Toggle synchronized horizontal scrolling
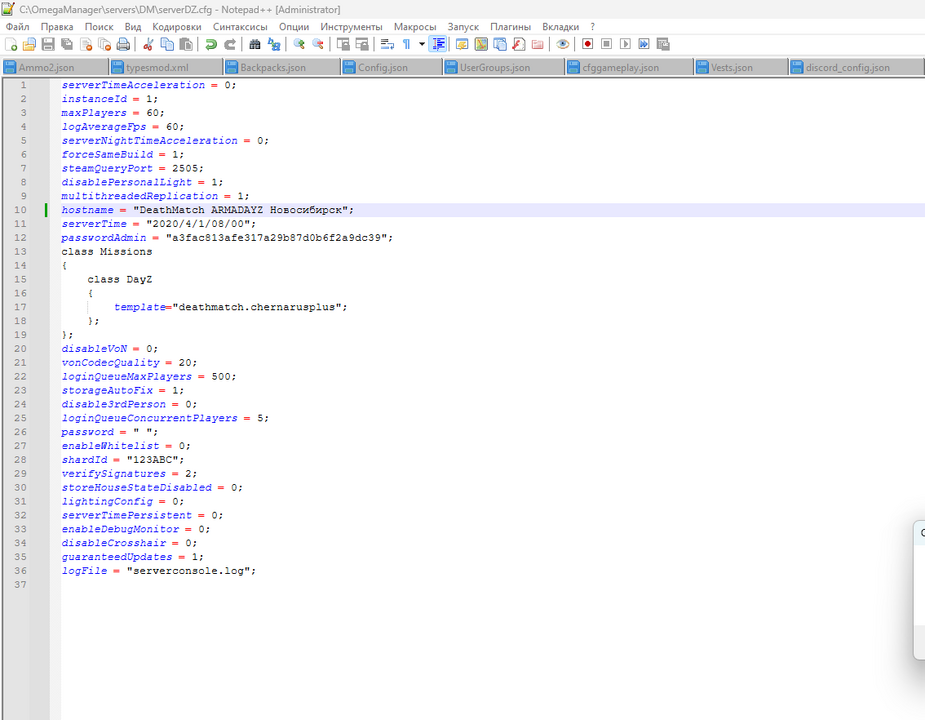 (362, 44)
